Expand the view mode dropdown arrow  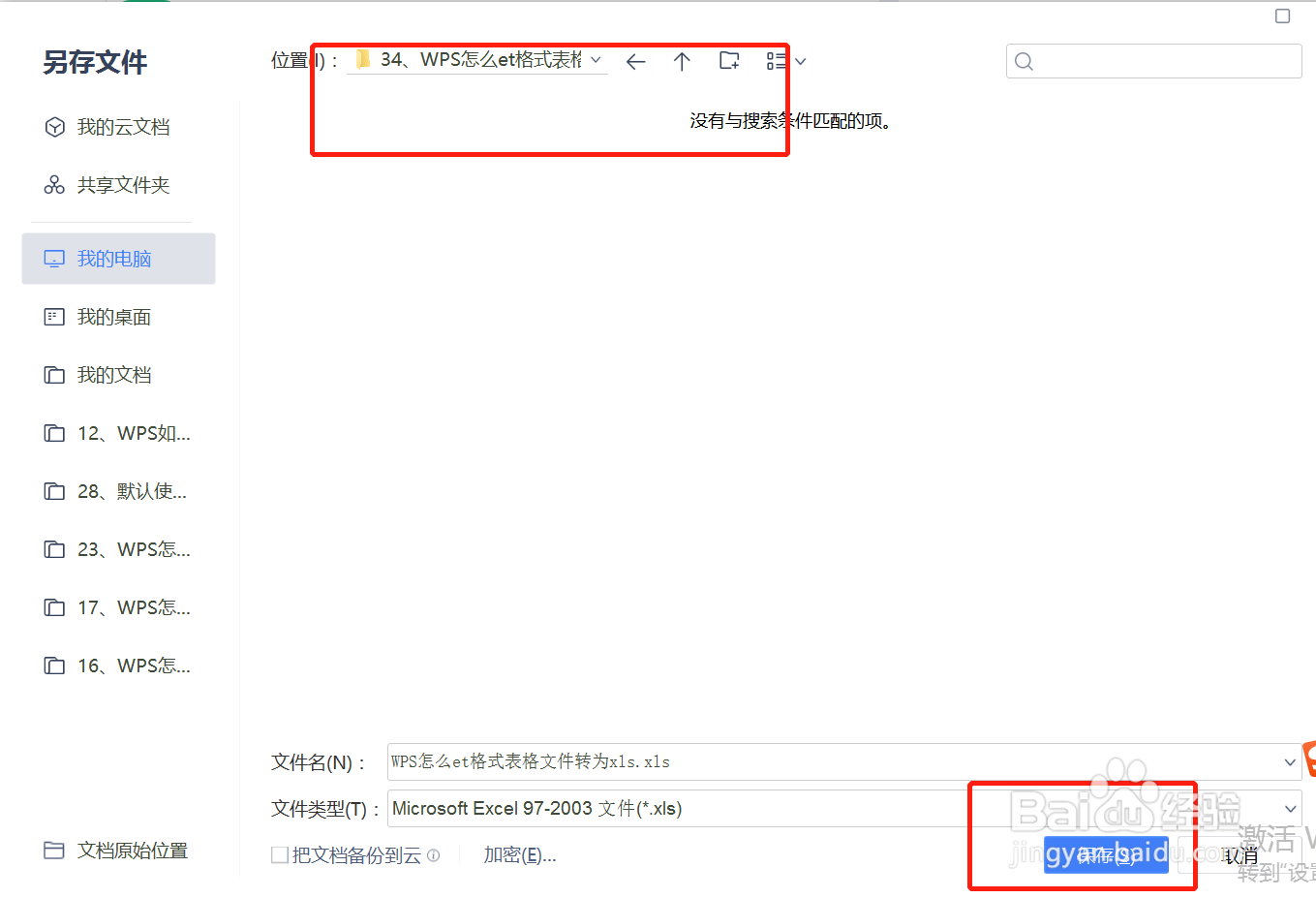[800, 62]
